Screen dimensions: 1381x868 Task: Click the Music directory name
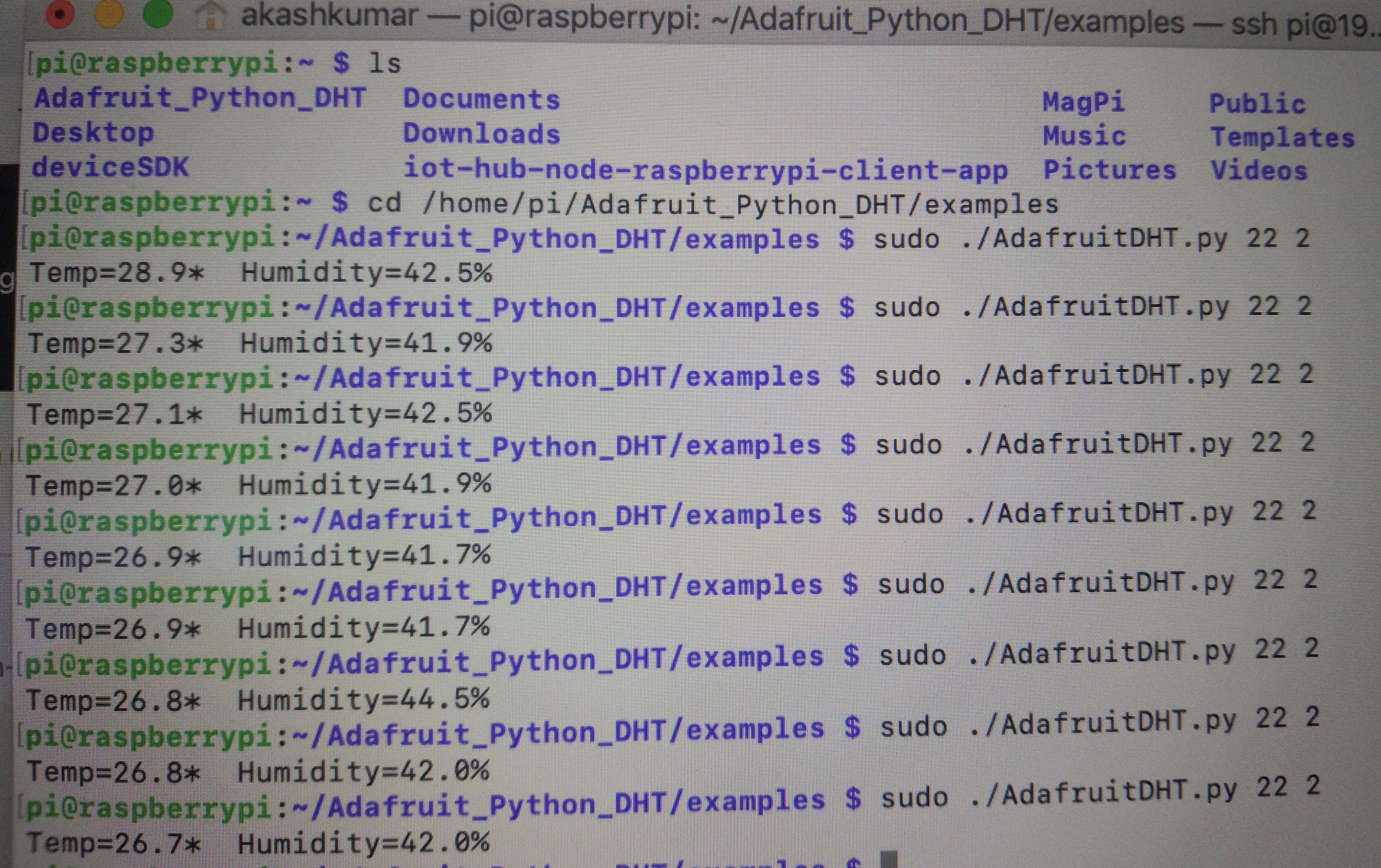click(x=1084, y=136)
